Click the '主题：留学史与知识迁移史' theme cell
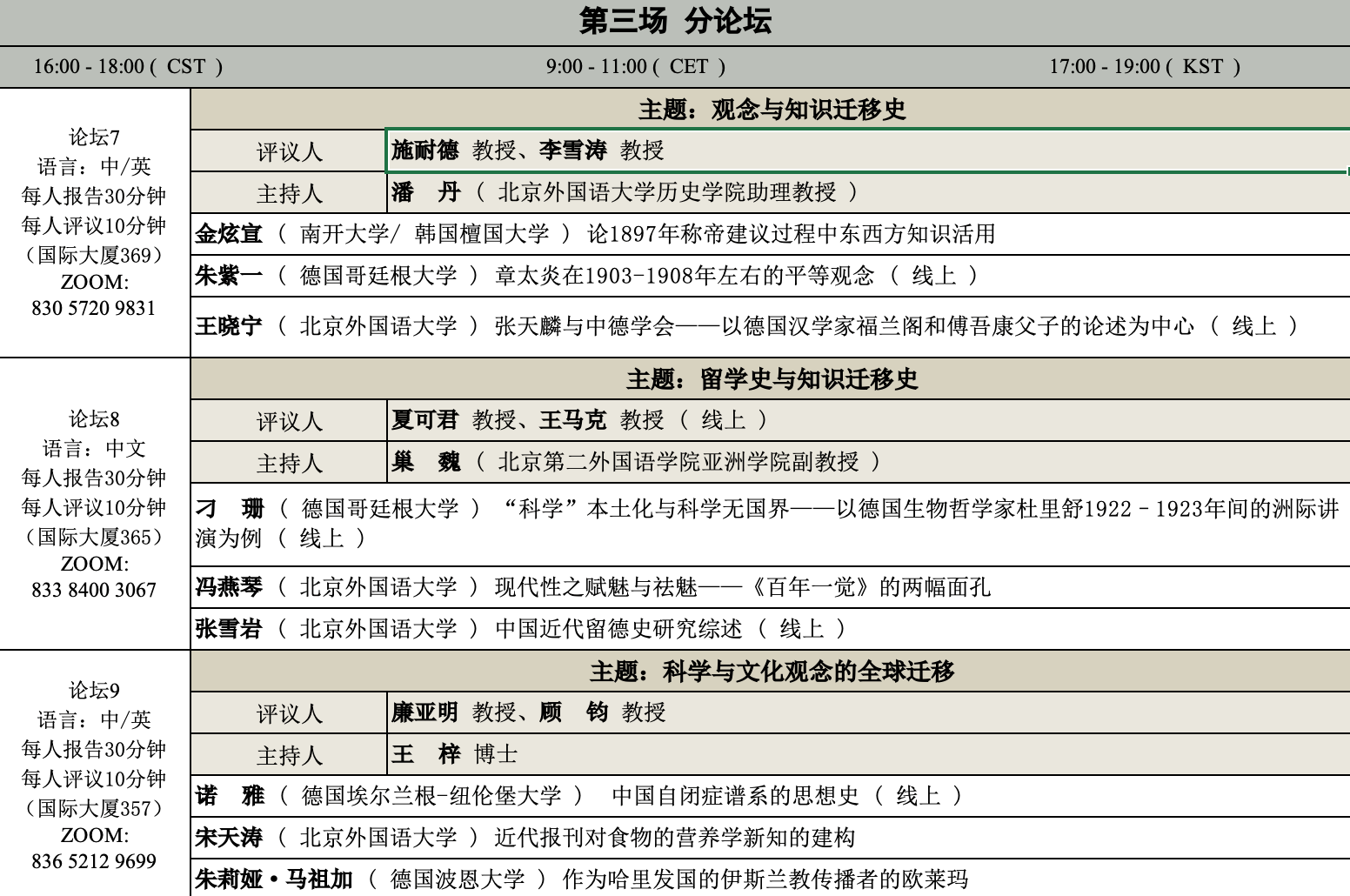1350x896 pixels. (x=771, y=379)
